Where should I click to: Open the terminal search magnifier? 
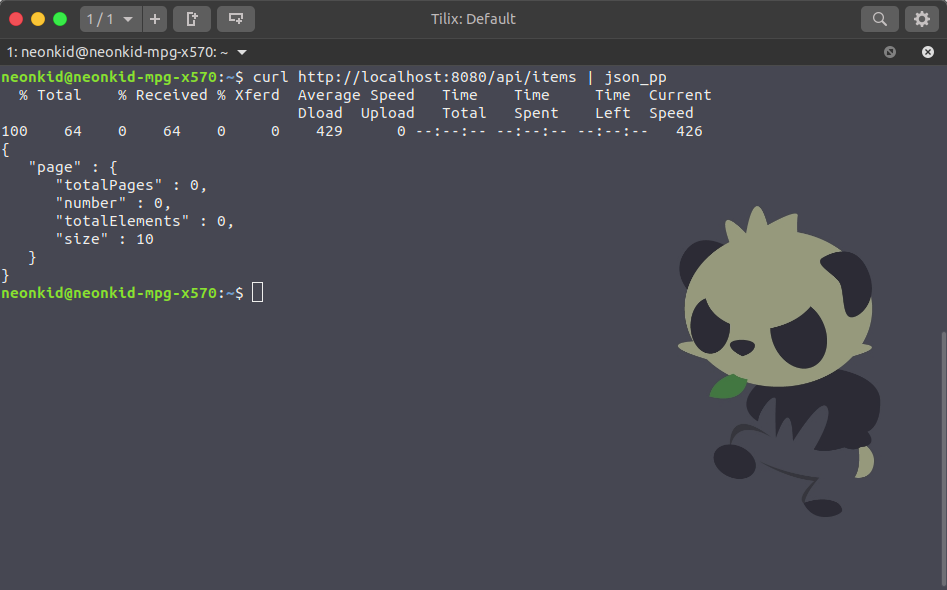click(880, 19)
